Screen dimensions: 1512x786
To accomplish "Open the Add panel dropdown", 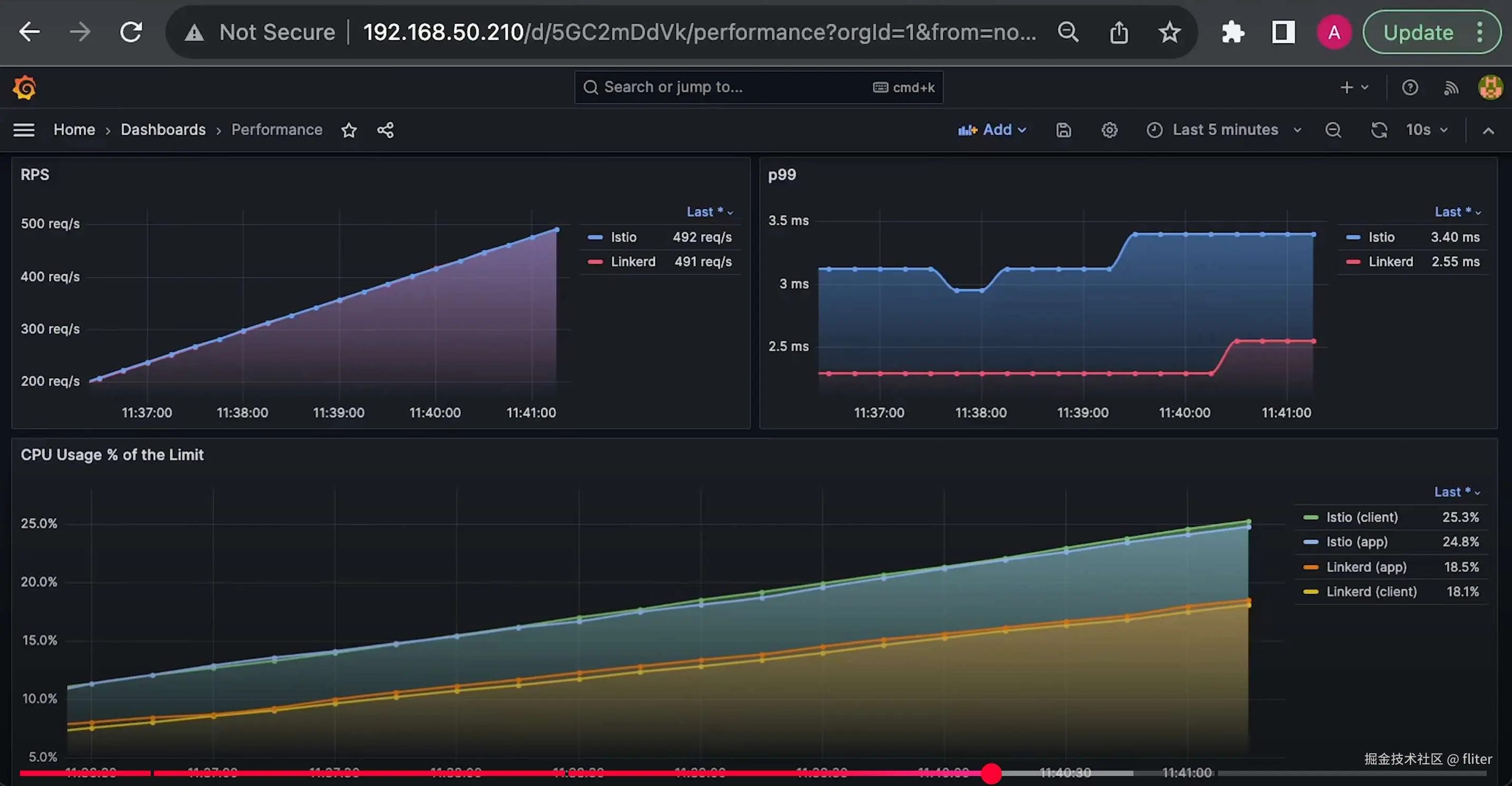I will [992, 130].
